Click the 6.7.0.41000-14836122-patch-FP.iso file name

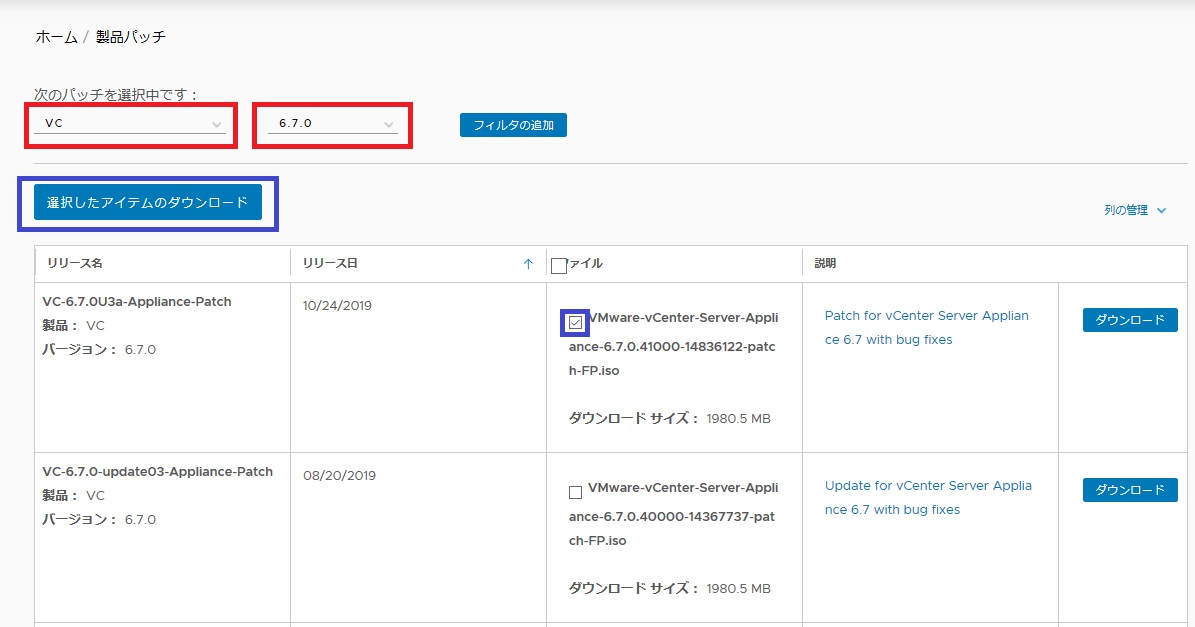coord(673,344)
